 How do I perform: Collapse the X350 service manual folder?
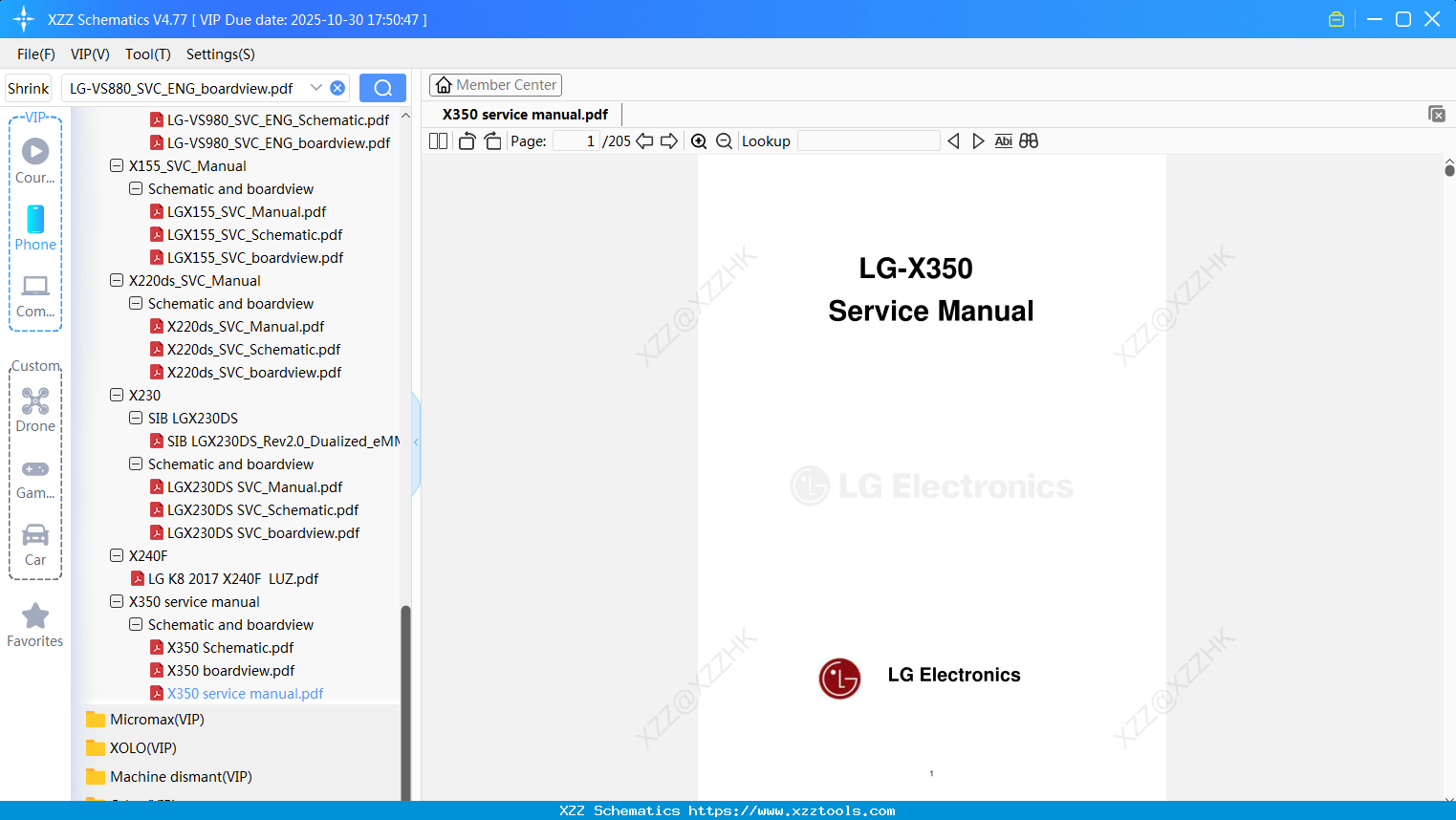pos(115,601)
